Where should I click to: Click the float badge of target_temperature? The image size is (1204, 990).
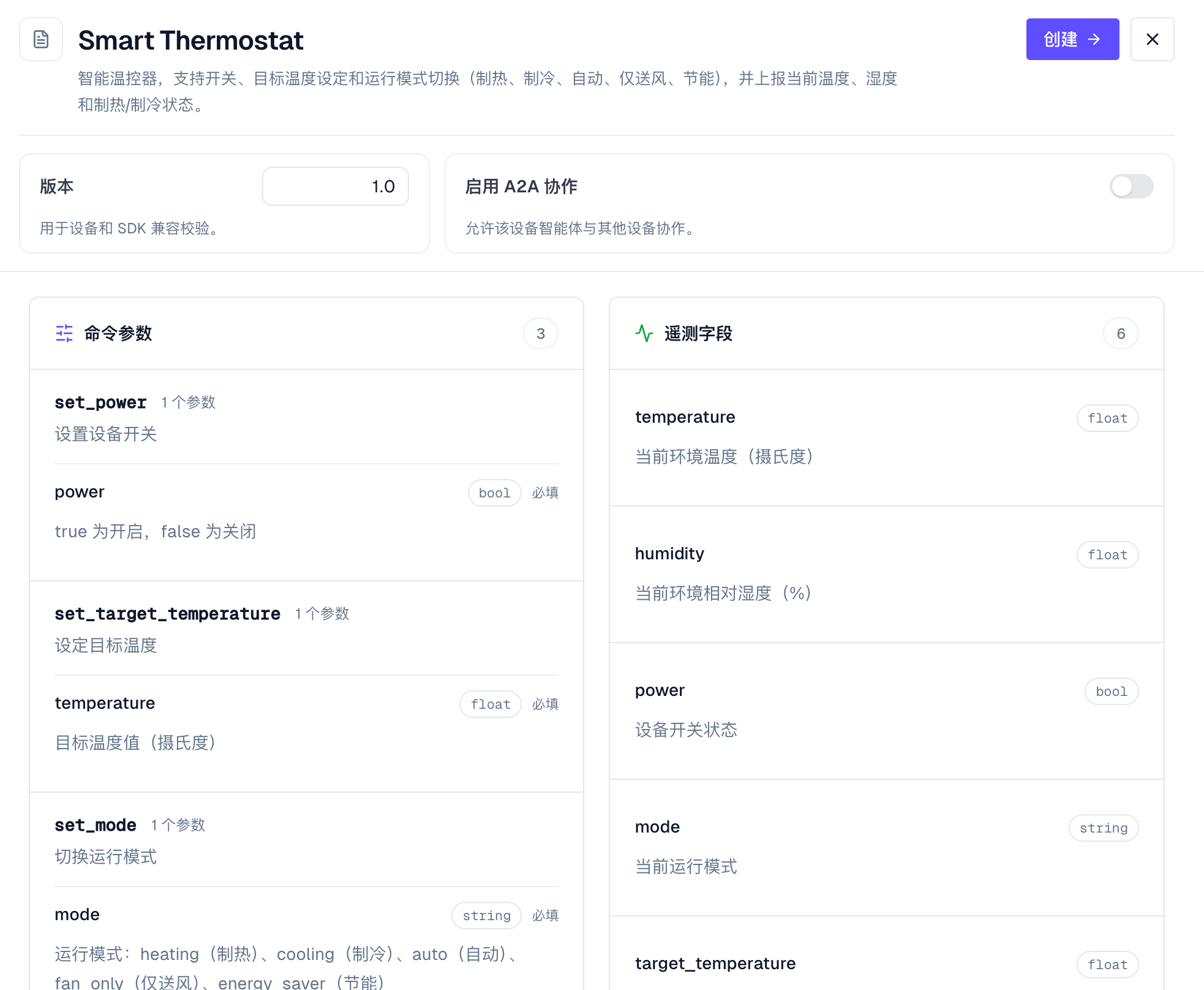tap(1107, 964)
